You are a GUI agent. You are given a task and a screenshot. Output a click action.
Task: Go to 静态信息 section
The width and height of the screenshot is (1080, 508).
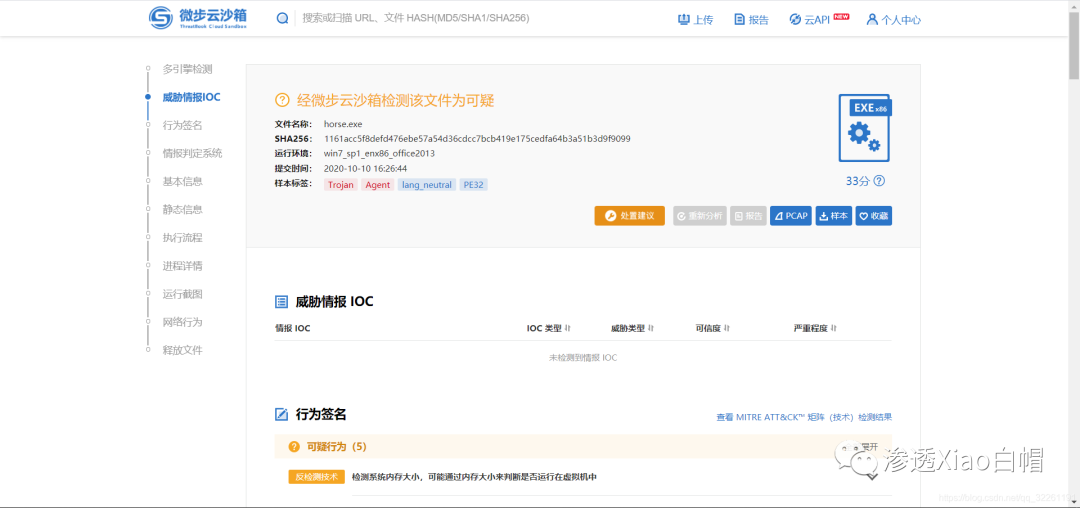pyautogui.click(x=183, y=209)
